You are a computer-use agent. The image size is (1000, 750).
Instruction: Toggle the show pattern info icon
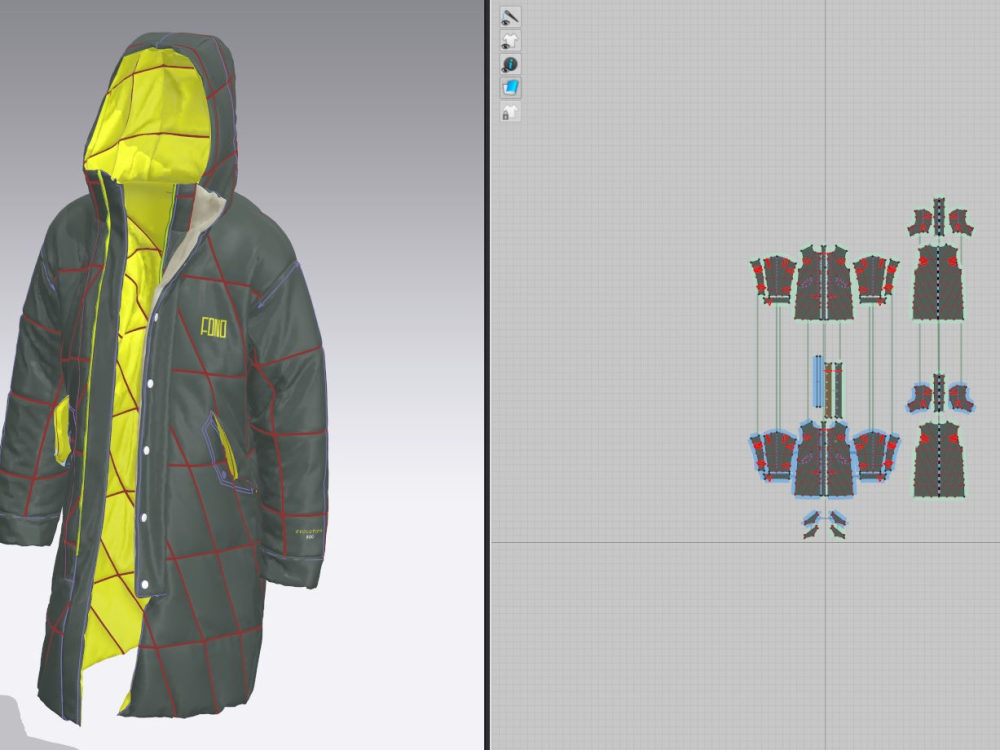click(510, 64)
